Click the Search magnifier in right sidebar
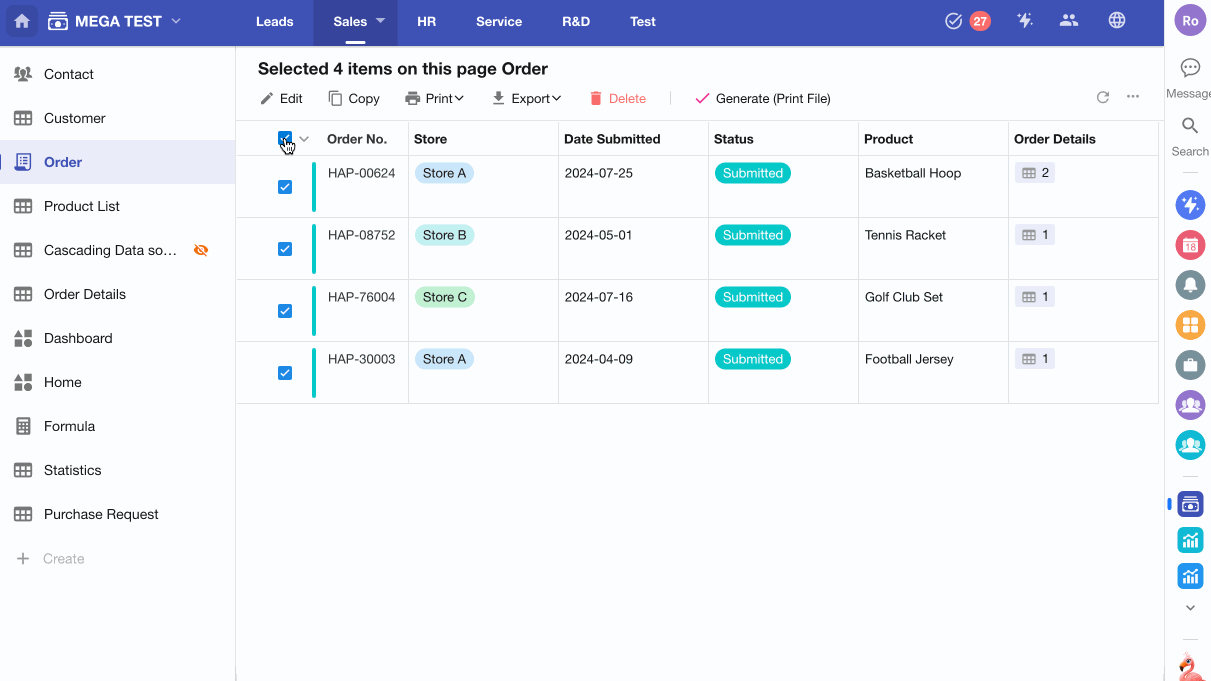1211x681 pixels. point(1190,126)
